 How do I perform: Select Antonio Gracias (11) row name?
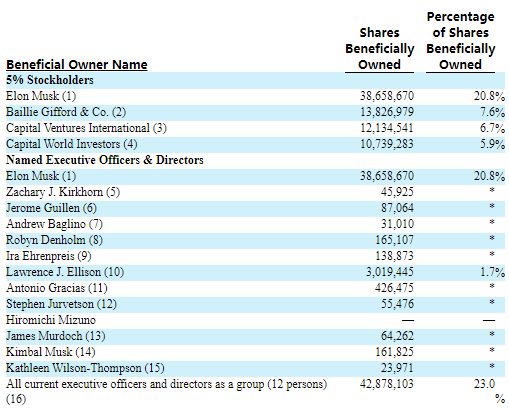click(x=57, y=288)
